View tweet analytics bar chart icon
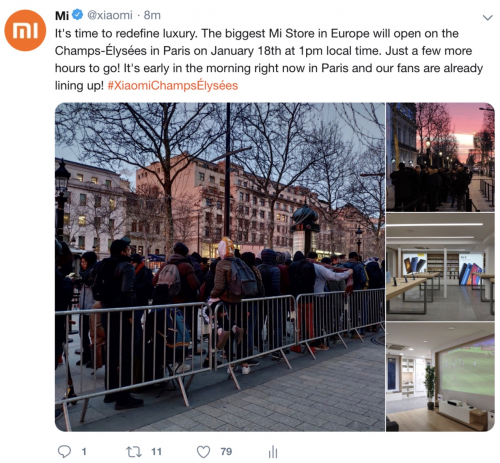The height and width of the screenshot is (463, 500). tap(273, 452)
